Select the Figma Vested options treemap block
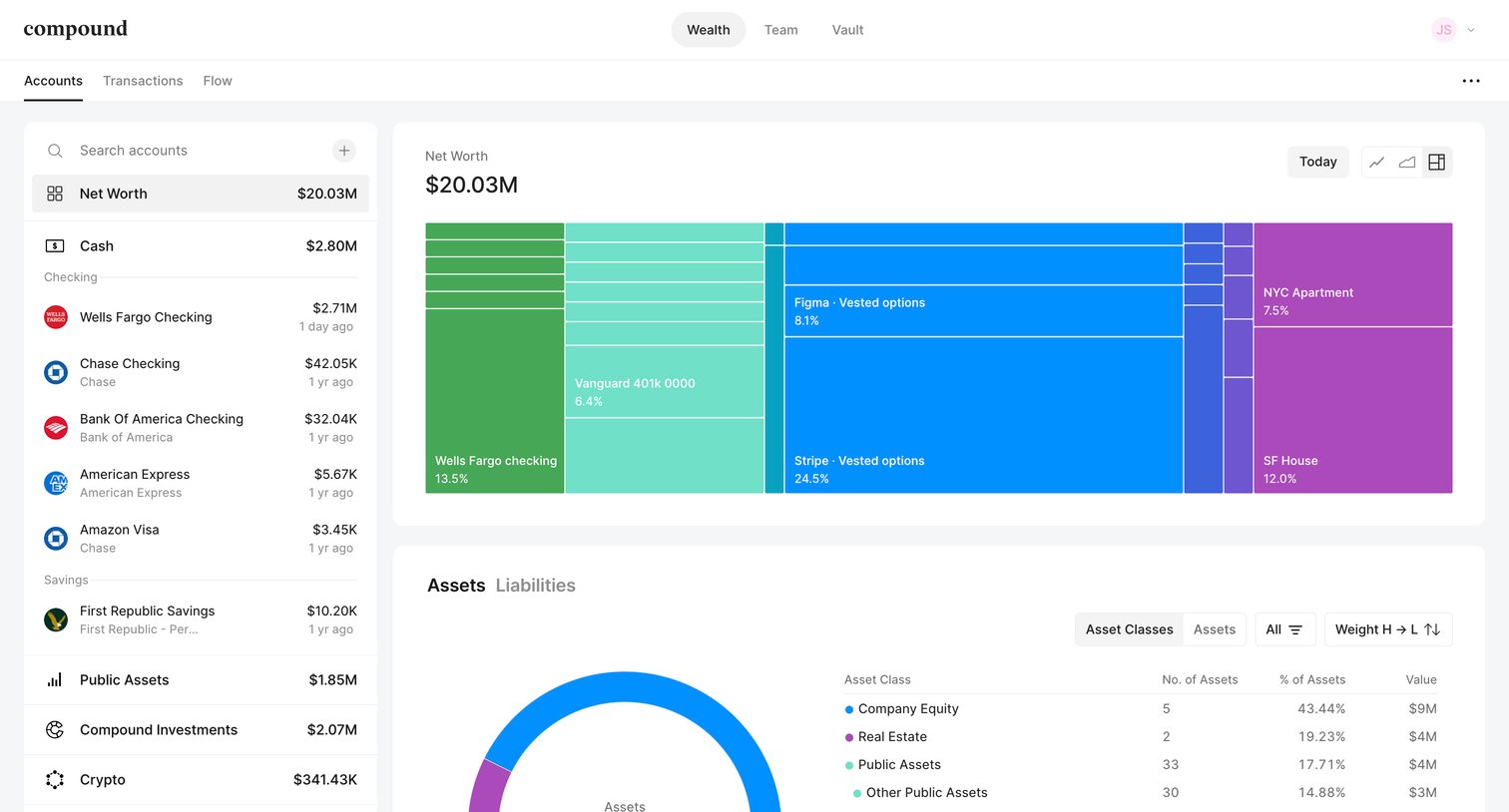 (x=984, y=311)
